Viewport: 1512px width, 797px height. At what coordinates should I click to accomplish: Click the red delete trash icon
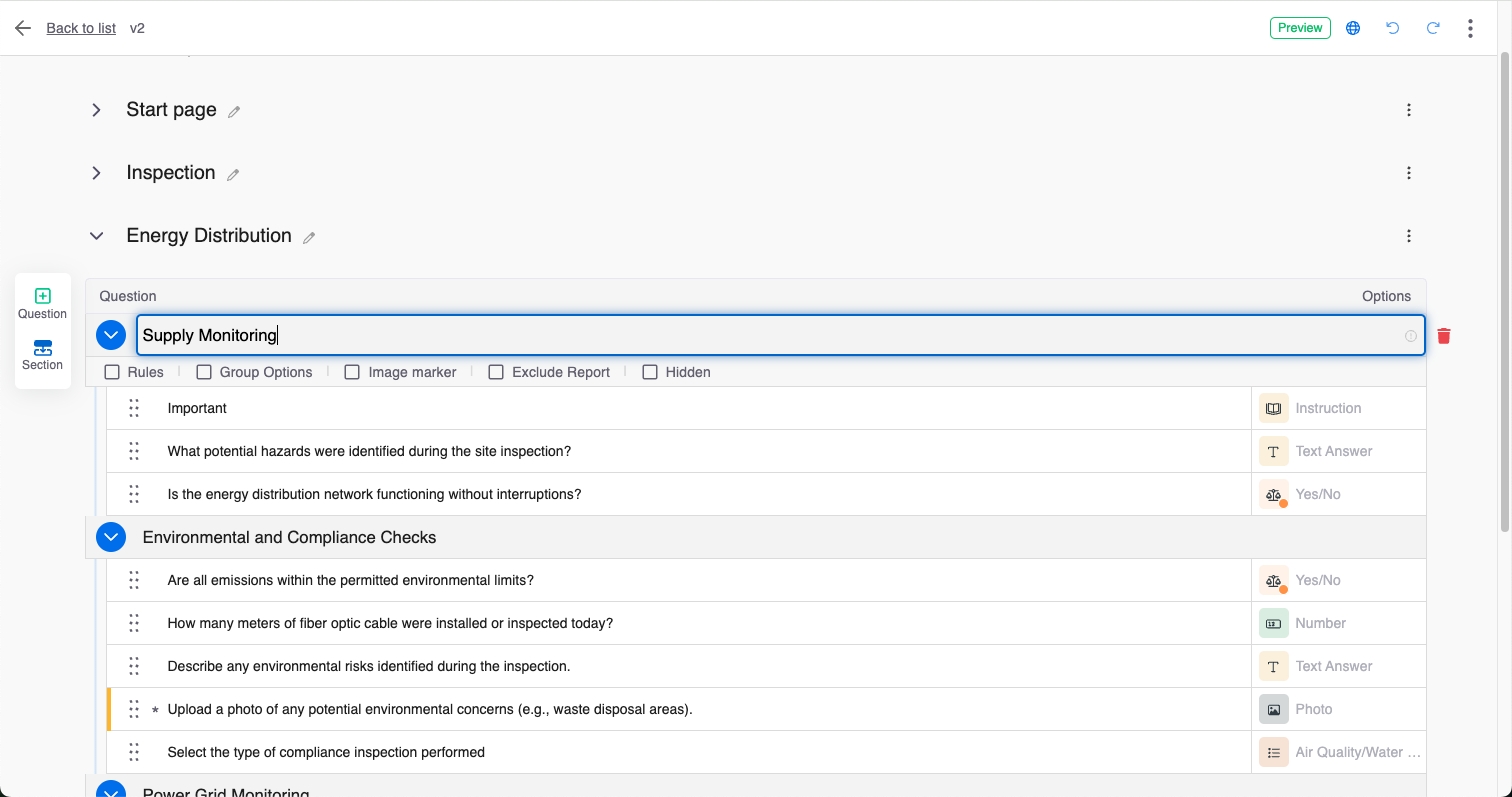click(x=1443, y=336)
